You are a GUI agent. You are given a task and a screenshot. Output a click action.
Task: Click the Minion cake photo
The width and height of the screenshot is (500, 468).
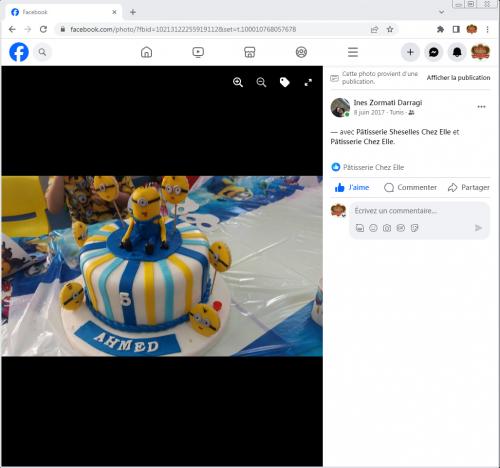pos(162,266)
